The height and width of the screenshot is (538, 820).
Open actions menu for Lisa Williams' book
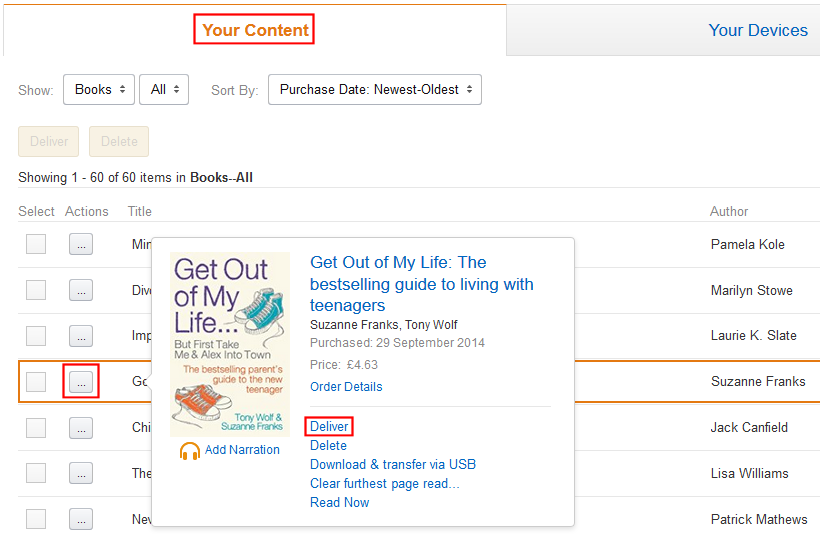[81, 473]
